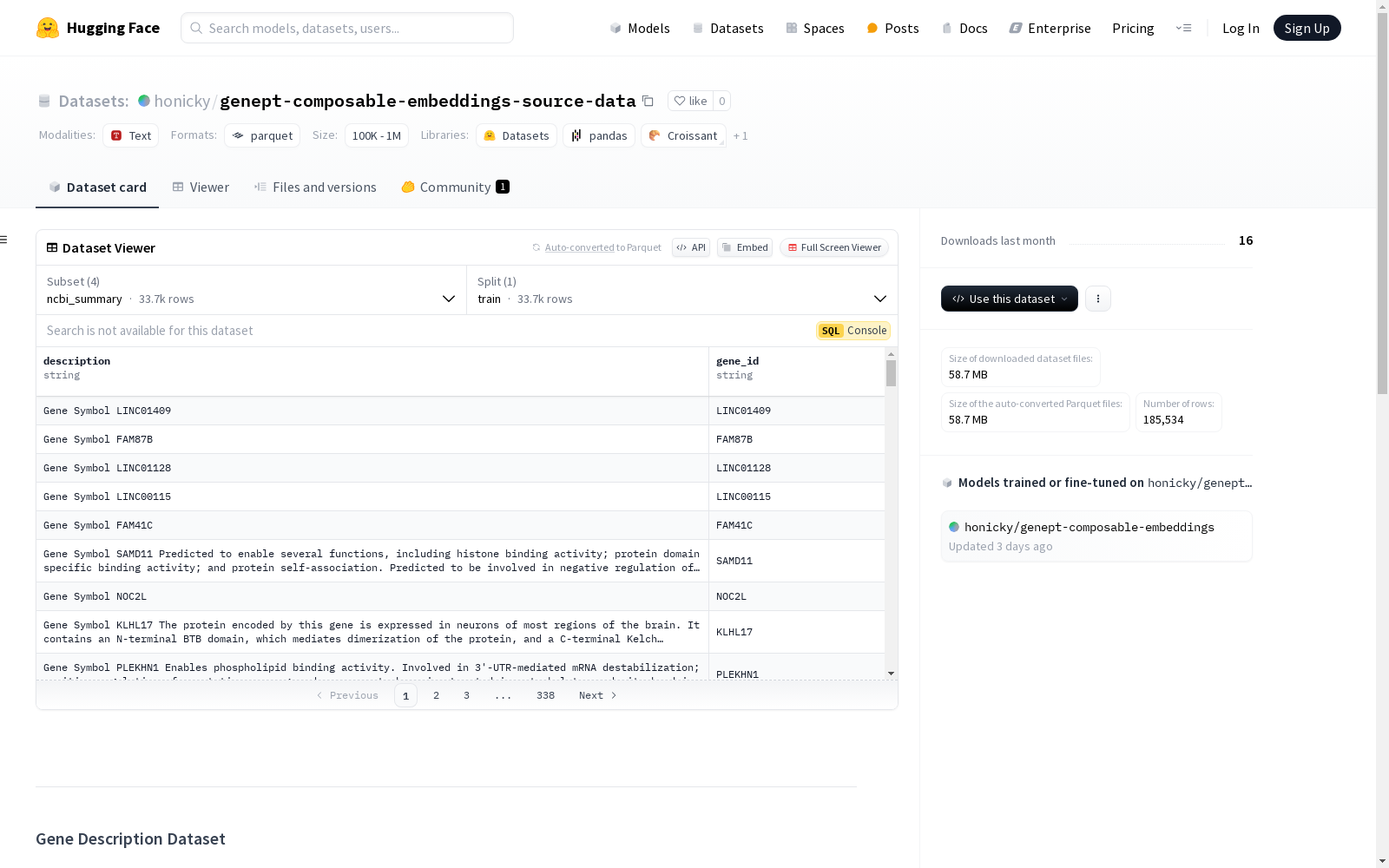Click the Gene Description Dataset heading
Image resolution: width=1389 pixels, height=868 pixels.
130,838
